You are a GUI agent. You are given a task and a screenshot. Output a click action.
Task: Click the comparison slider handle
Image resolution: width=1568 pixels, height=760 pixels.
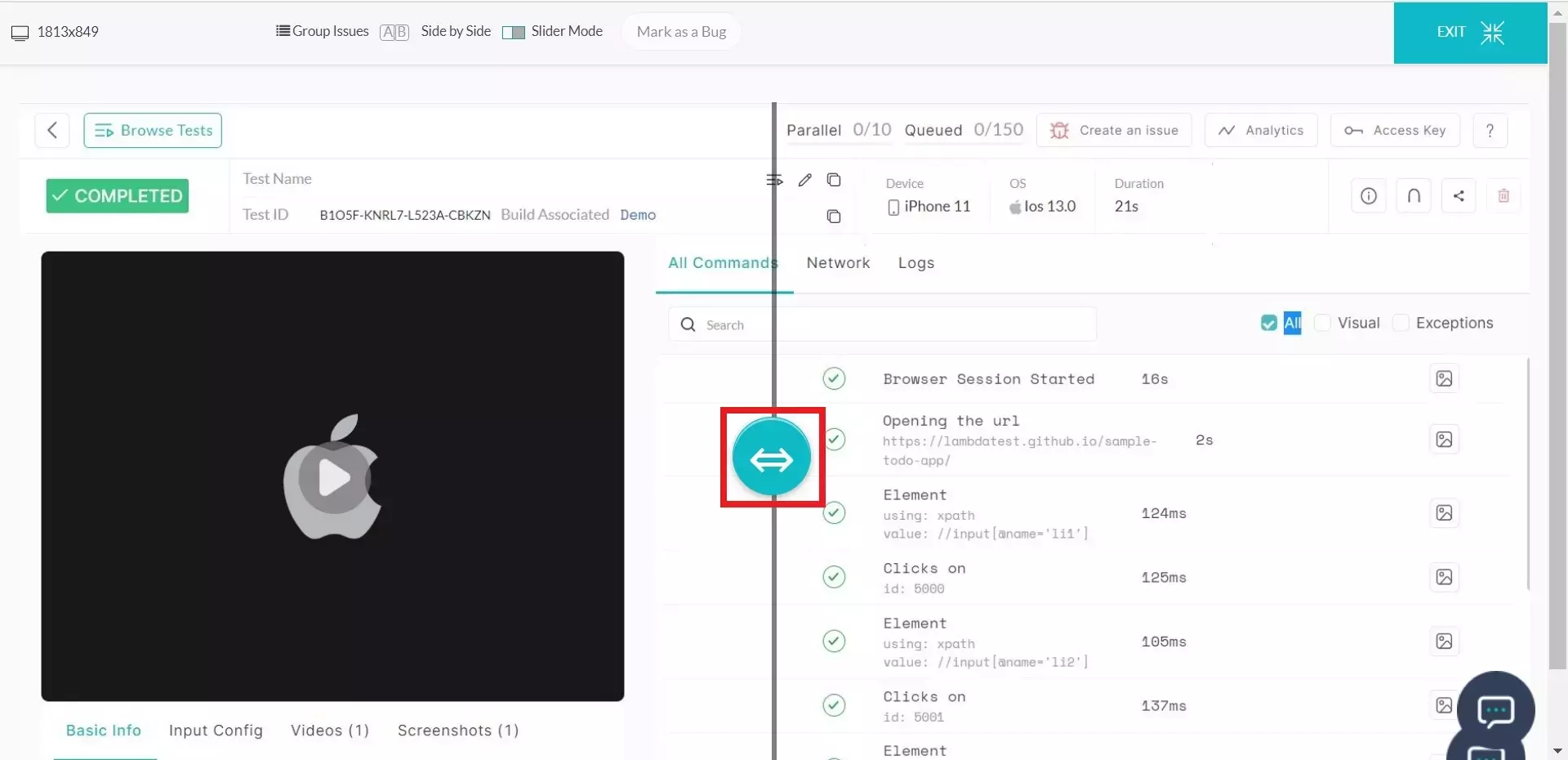(772, 458)
